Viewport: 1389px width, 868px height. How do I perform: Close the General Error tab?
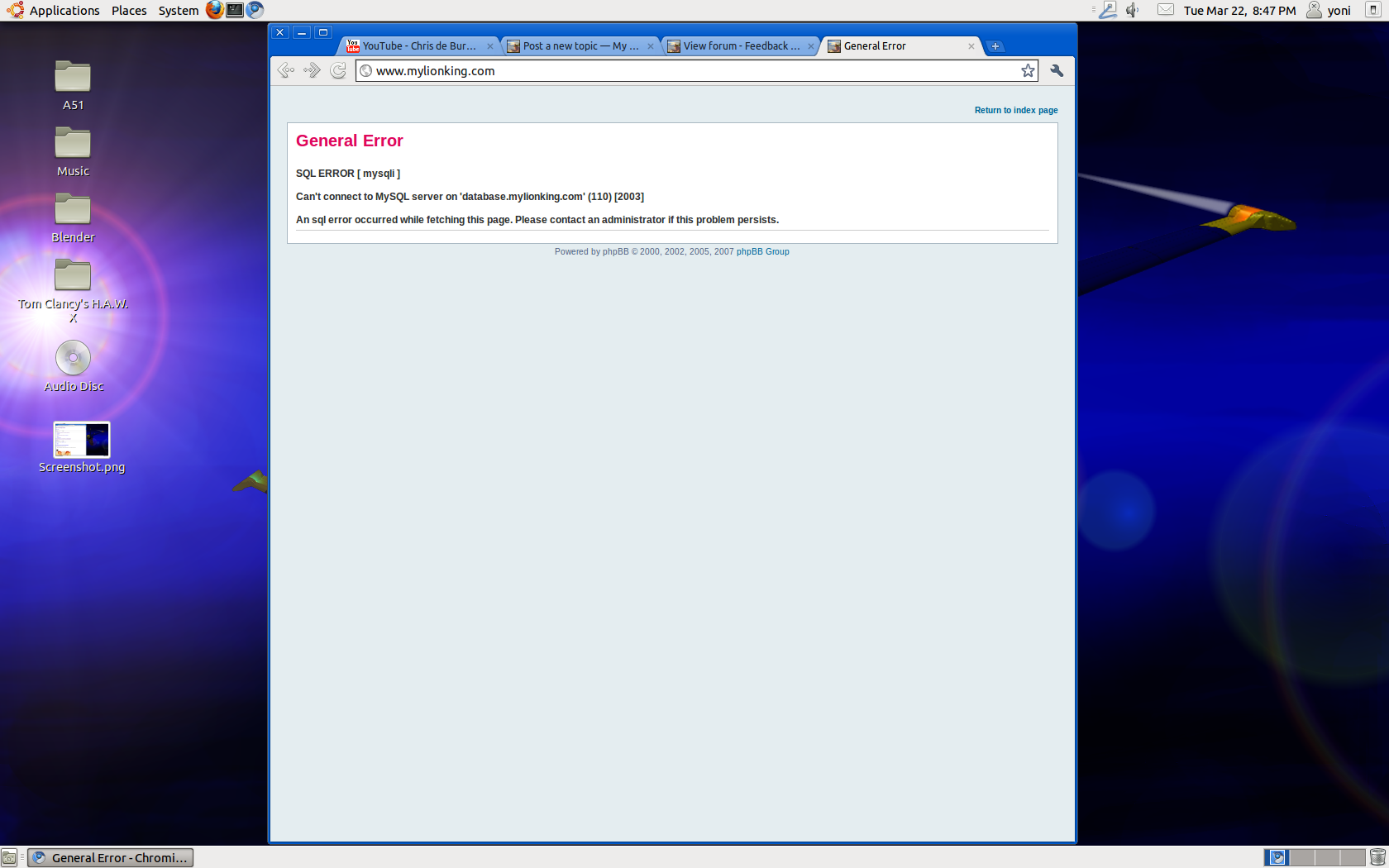[971, 46]
